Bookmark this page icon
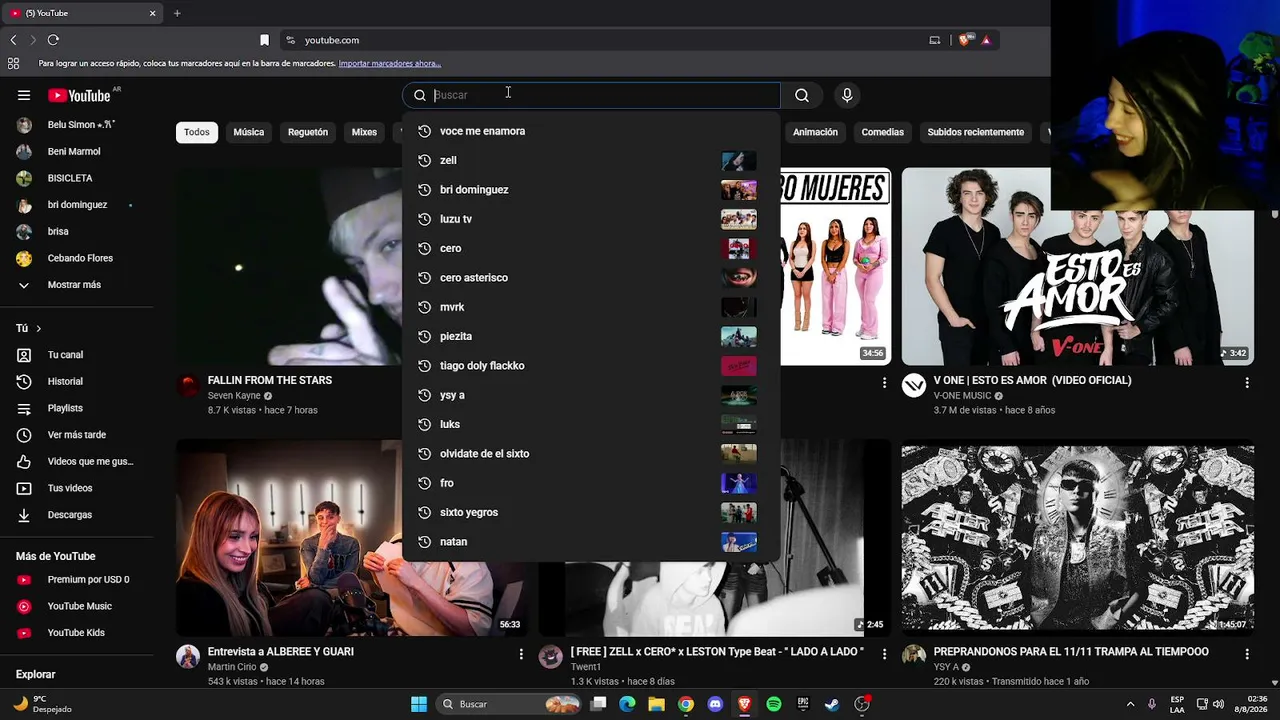This screenshot has width=1280, height=720. 264,40
